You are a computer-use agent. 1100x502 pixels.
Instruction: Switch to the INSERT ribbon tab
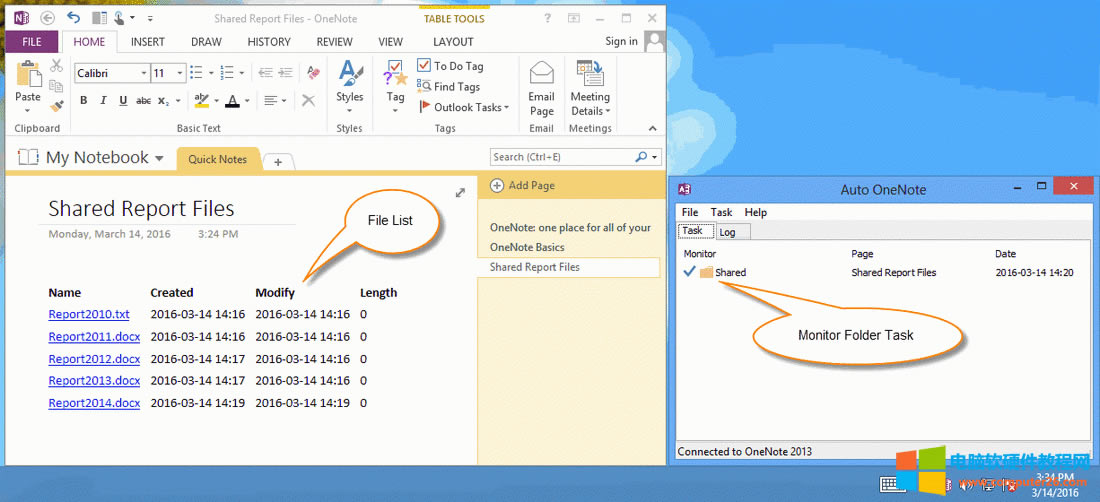148,42
